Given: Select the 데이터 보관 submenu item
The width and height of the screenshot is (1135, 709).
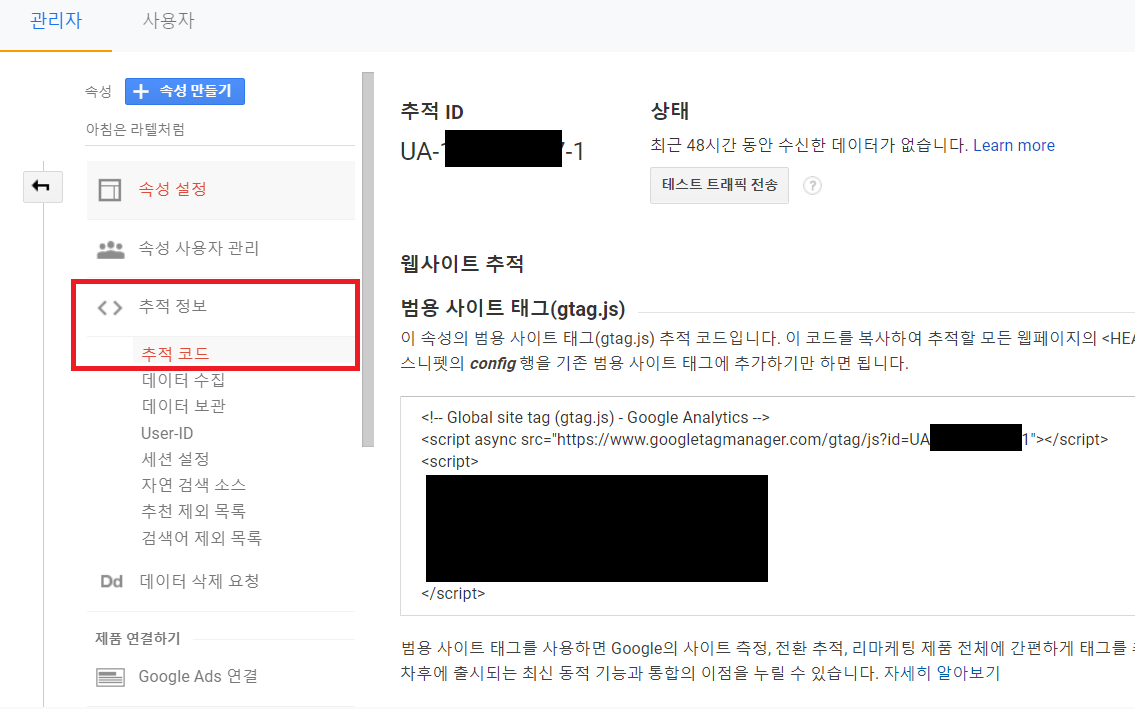Looking at the screenshot, I should pos(183,406).
